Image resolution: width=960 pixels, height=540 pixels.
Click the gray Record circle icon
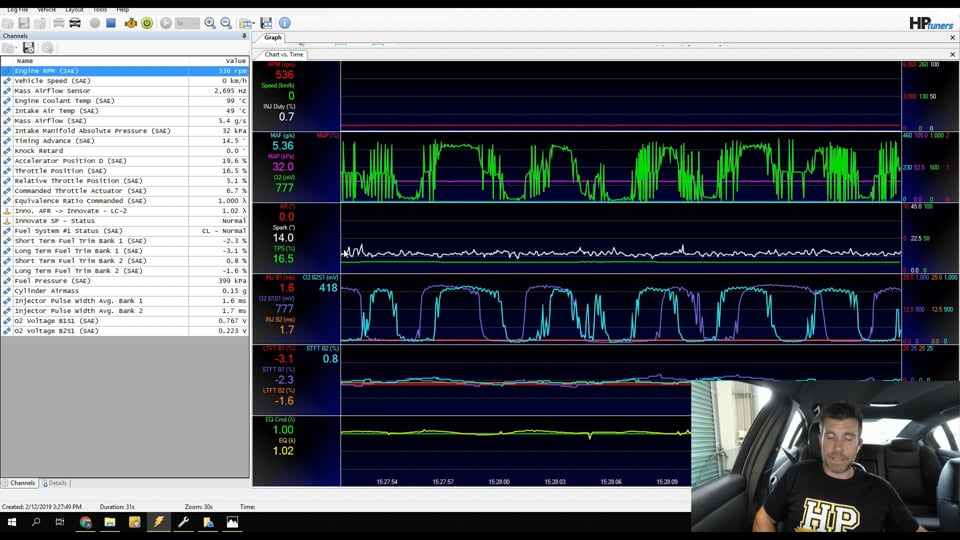click(x=95, y=23)
